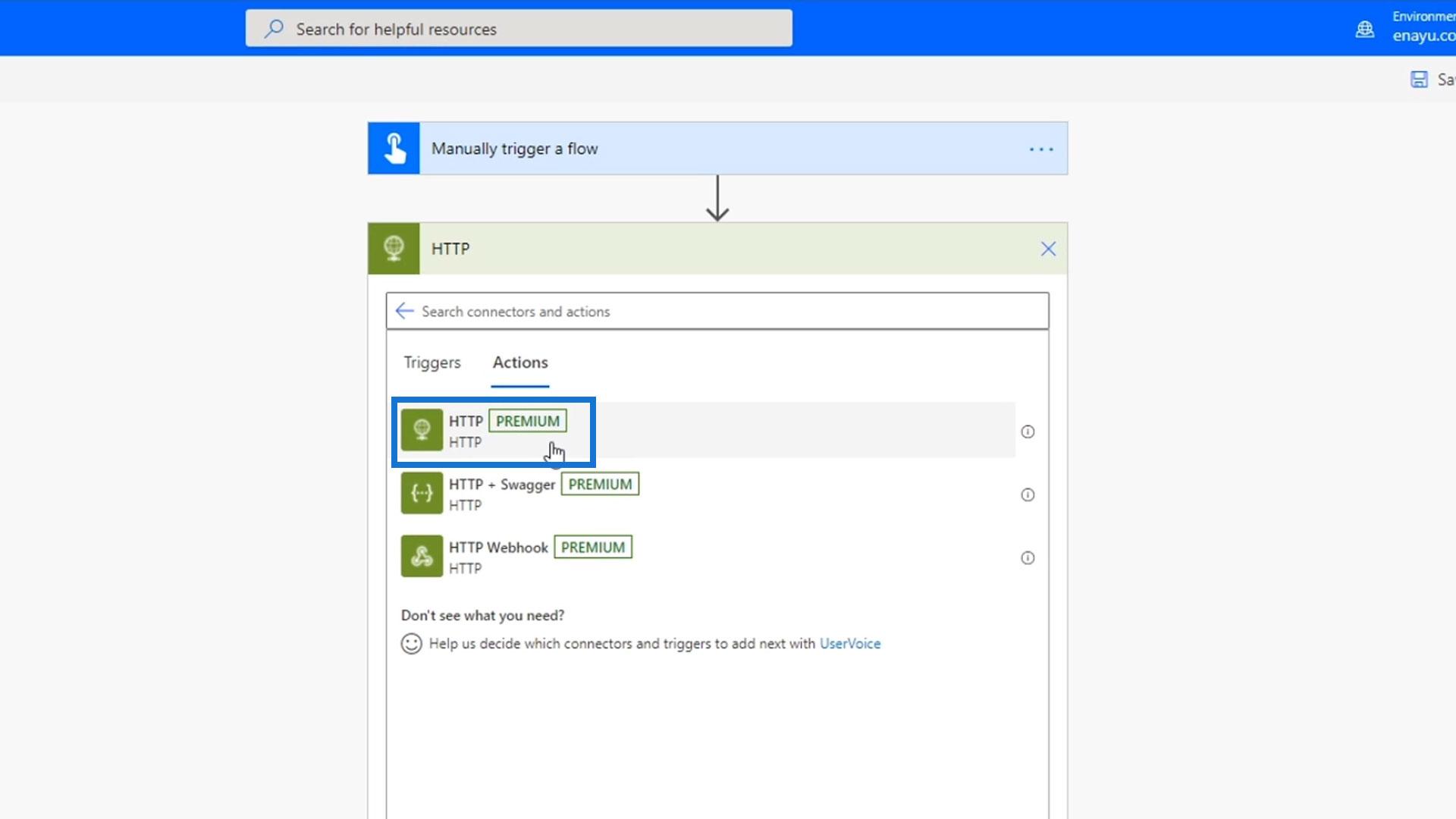Open the UserVoice link
The height and width of the screenshot is (819, 1456).
tap(849, 644)
